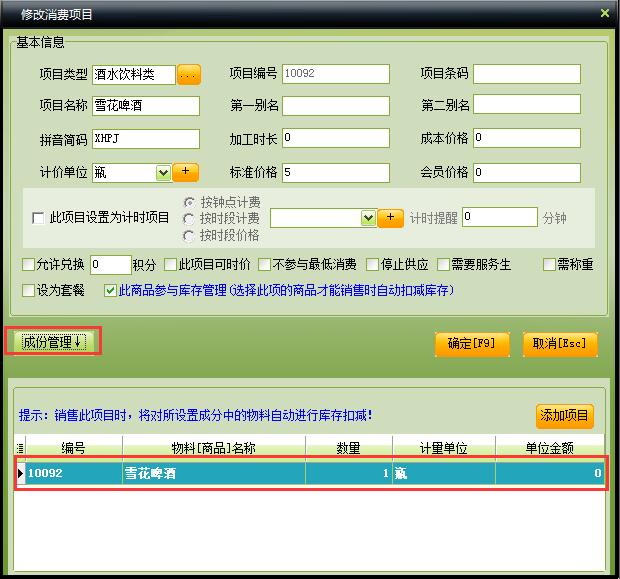
Task: Click the 项目名称 field with 雪花啤酒
Action: coord(146,106)
